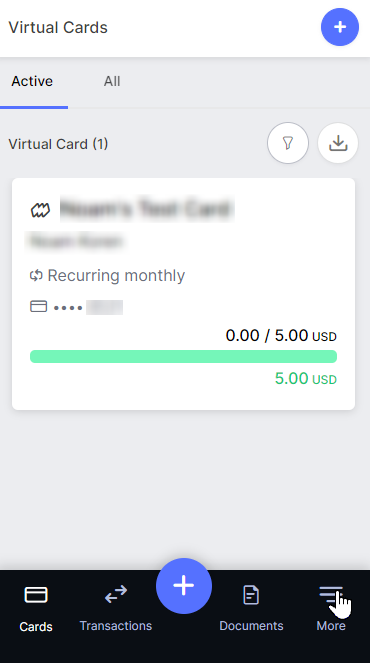Click the credit card number icon
370x663 pixels.
coord(38,306)
